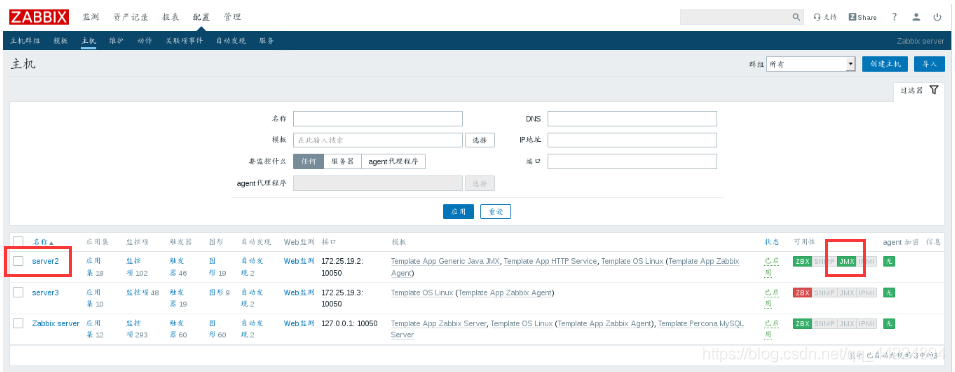Image resolution: width=955 pixels, height=372 pixels.
Task: Open the user profile icon
Action: (916, 17)
